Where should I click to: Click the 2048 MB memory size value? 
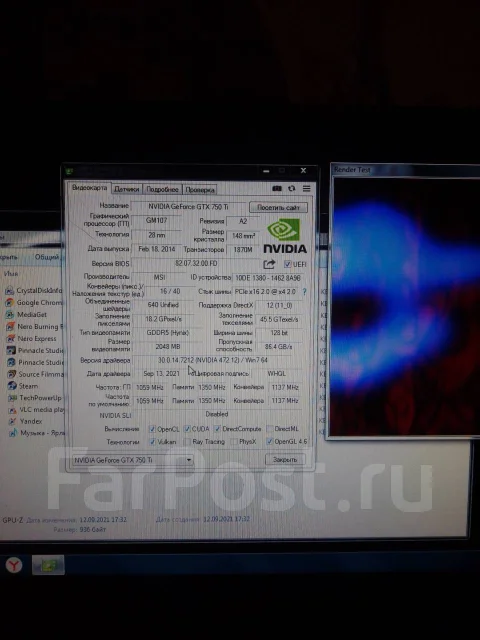[168, 347]
